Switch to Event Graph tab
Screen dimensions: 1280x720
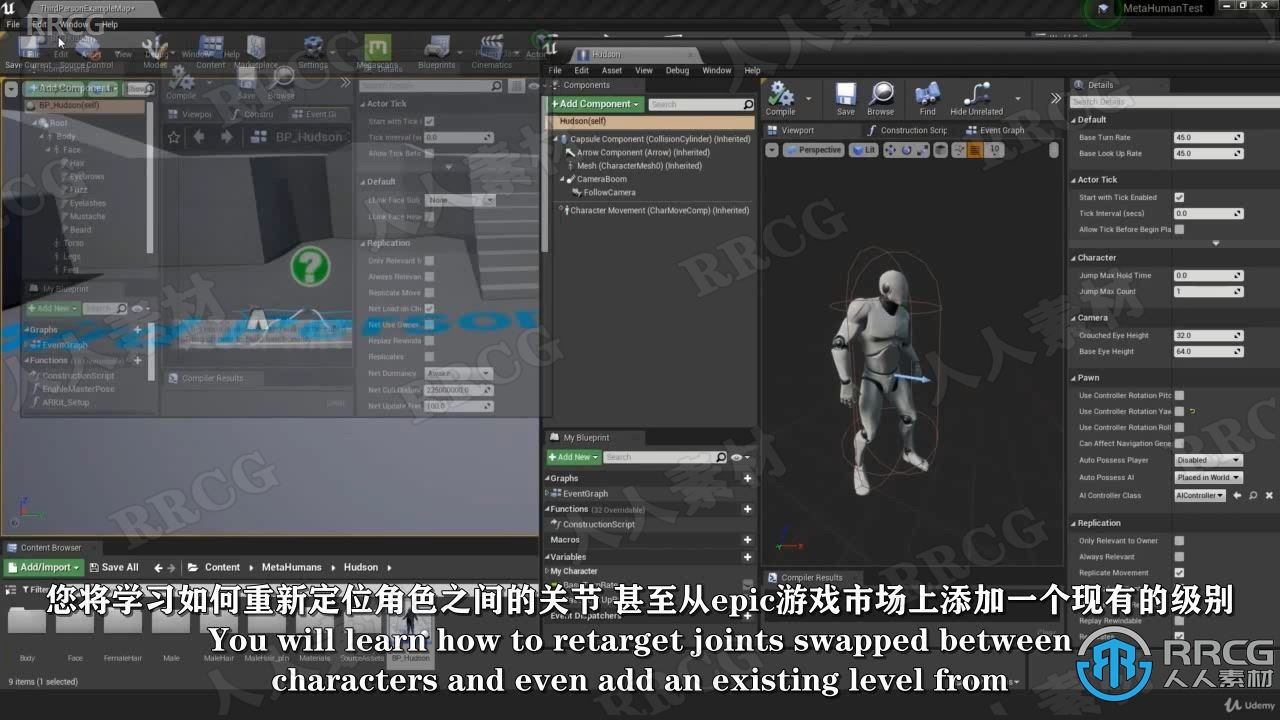995,130
